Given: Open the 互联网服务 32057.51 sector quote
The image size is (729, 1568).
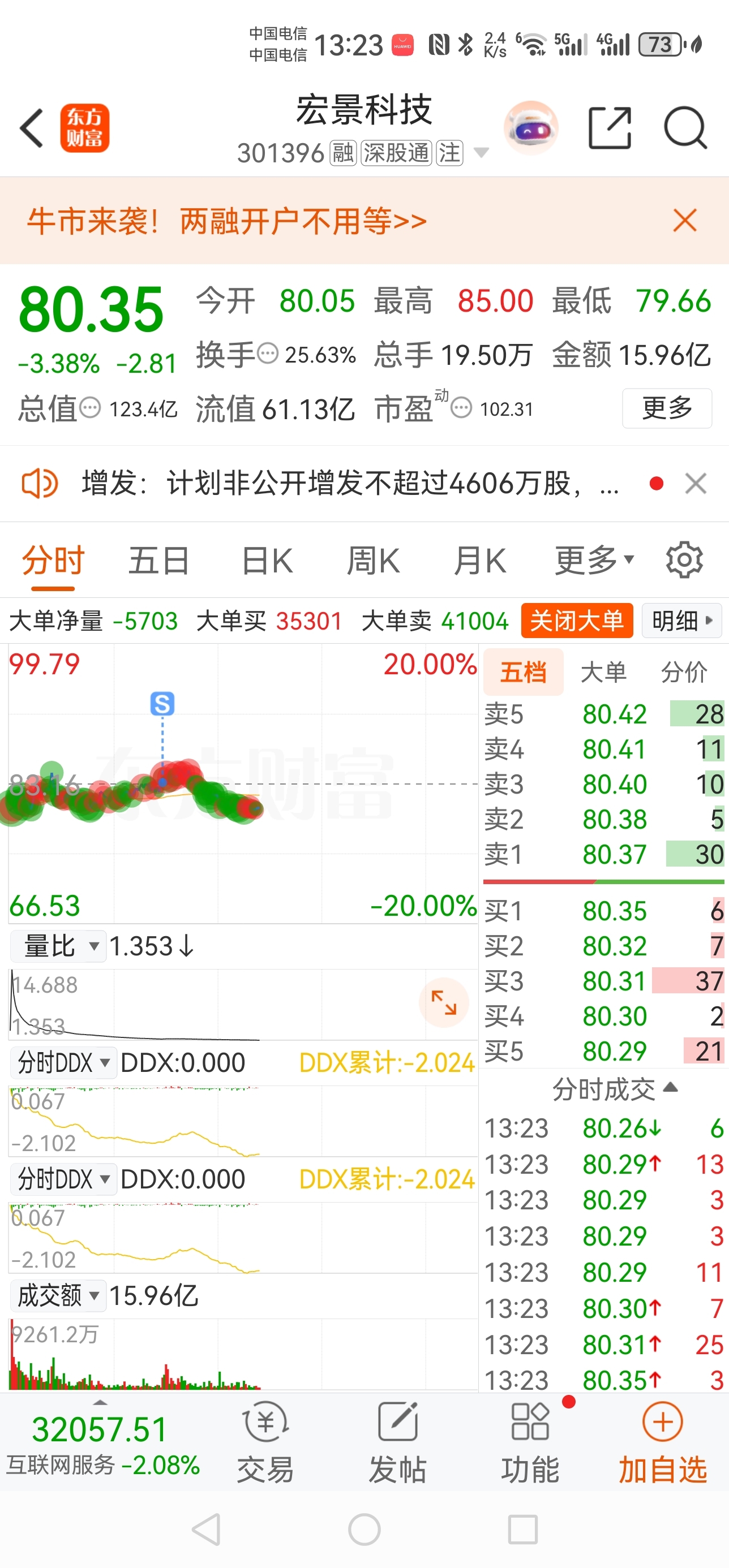Looking at the screenshot, I should tap(102, 1444).
